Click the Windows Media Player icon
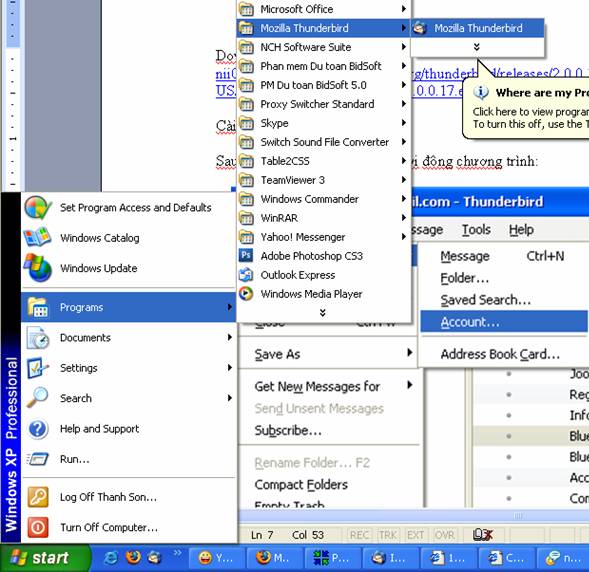The height and width of the screenshot is (572, 589). click(x=246, y=294)
